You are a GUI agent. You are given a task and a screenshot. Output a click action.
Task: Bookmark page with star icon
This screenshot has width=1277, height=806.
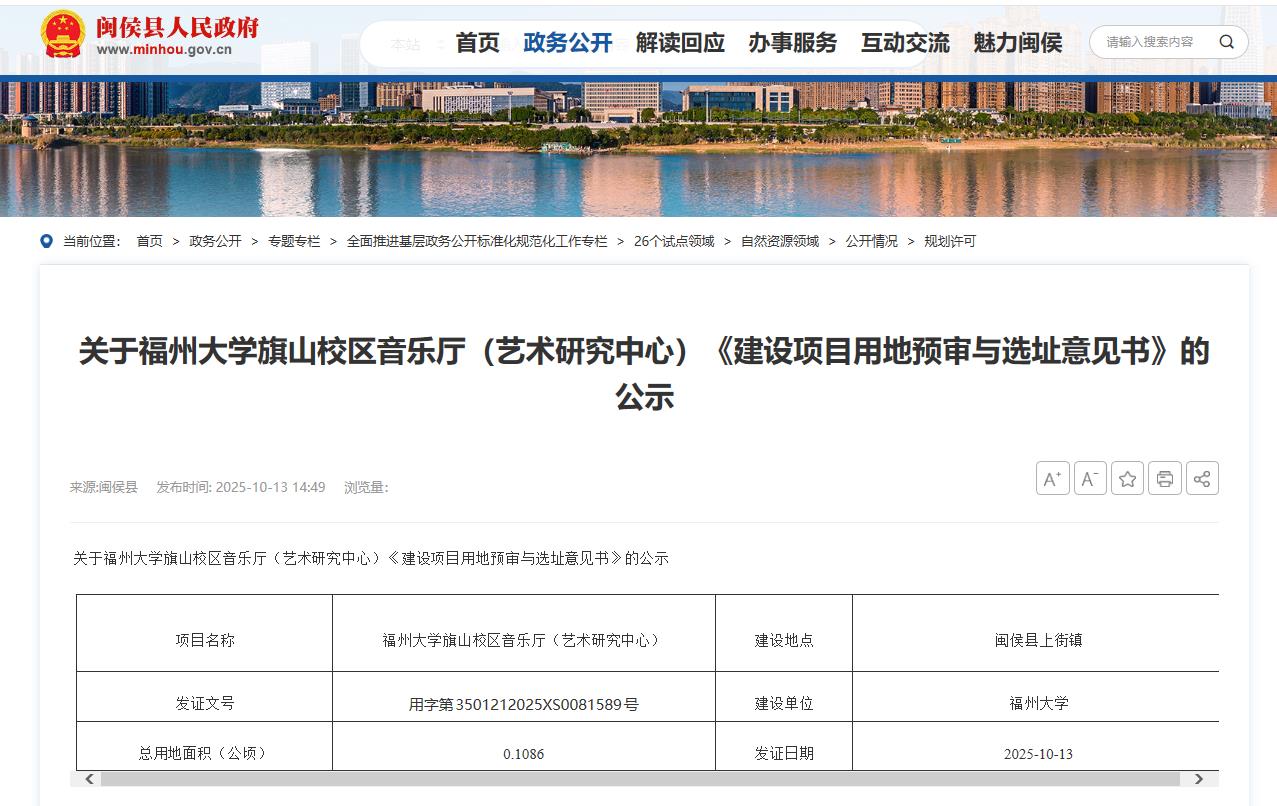pos(1127,479)
